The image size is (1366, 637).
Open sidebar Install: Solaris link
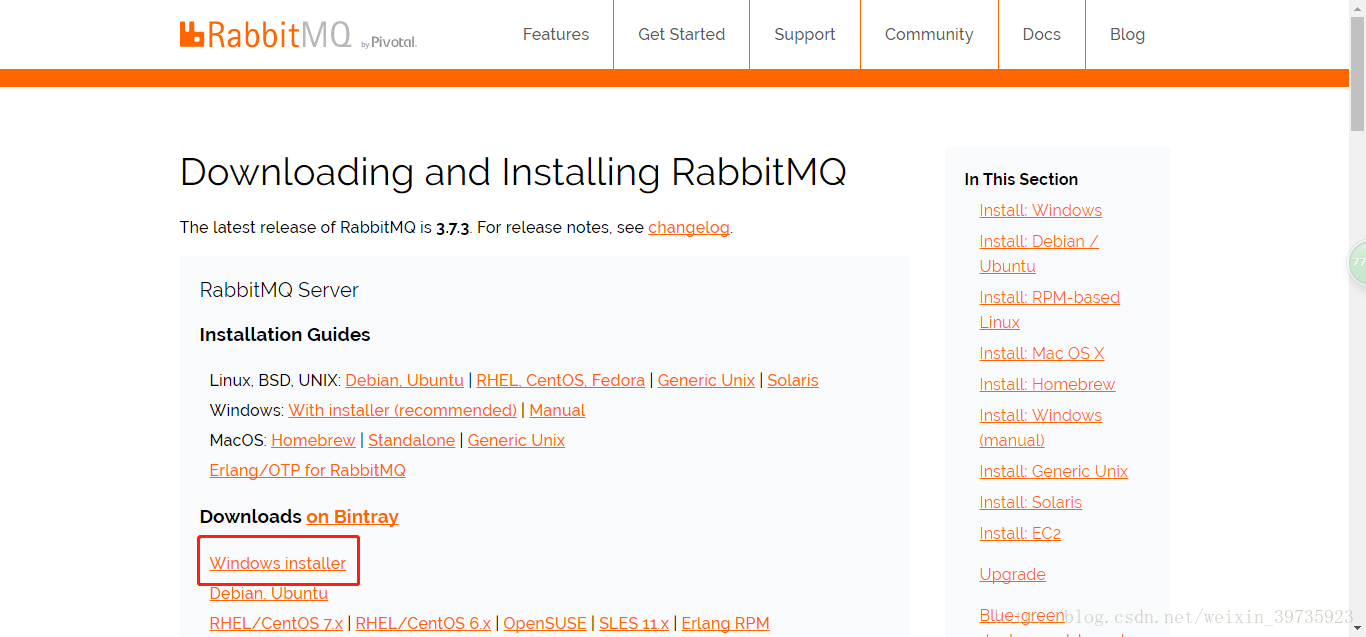point(1030,502)
